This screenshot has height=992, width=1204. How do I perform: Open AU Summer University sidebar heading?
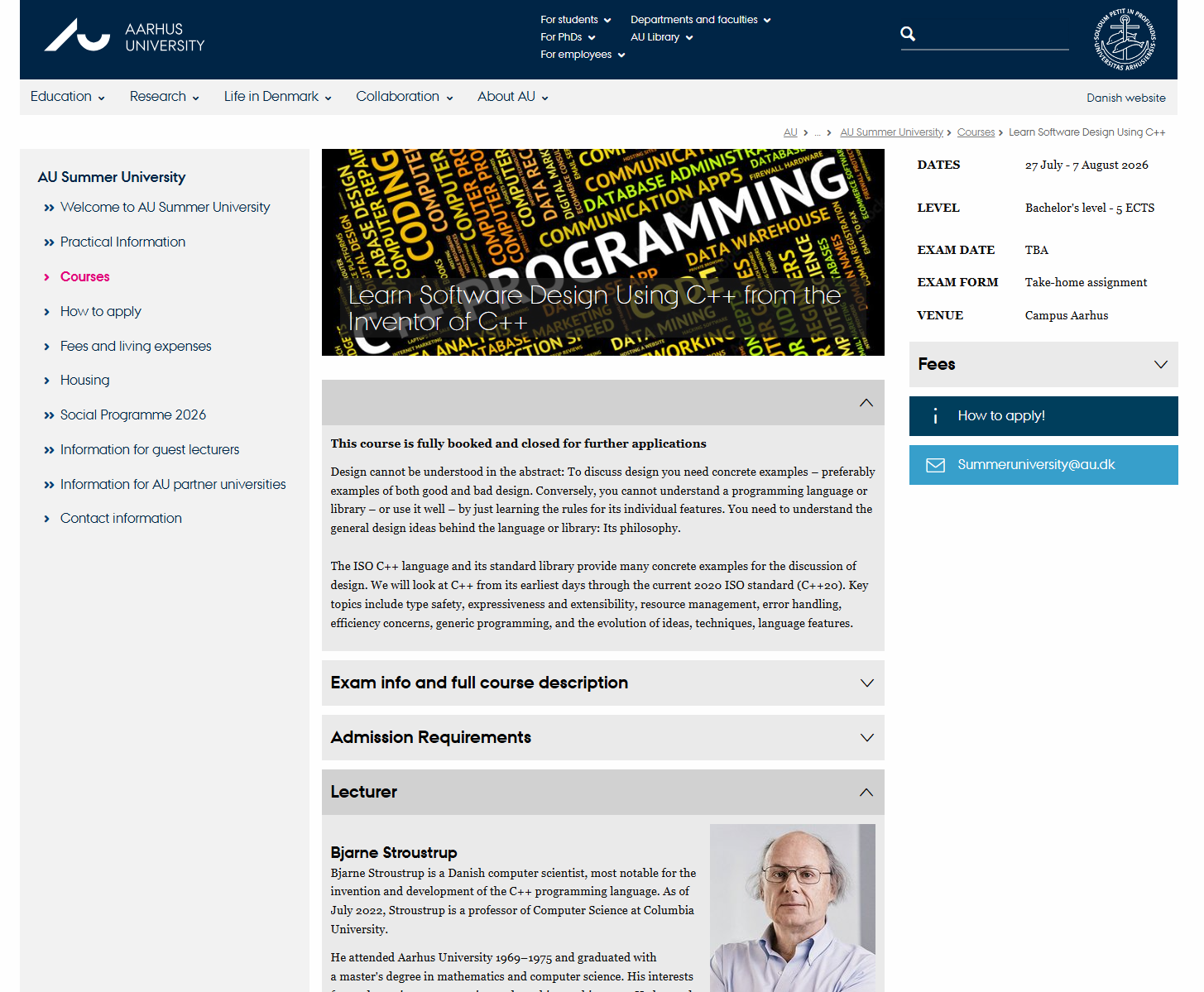point(112,177)
